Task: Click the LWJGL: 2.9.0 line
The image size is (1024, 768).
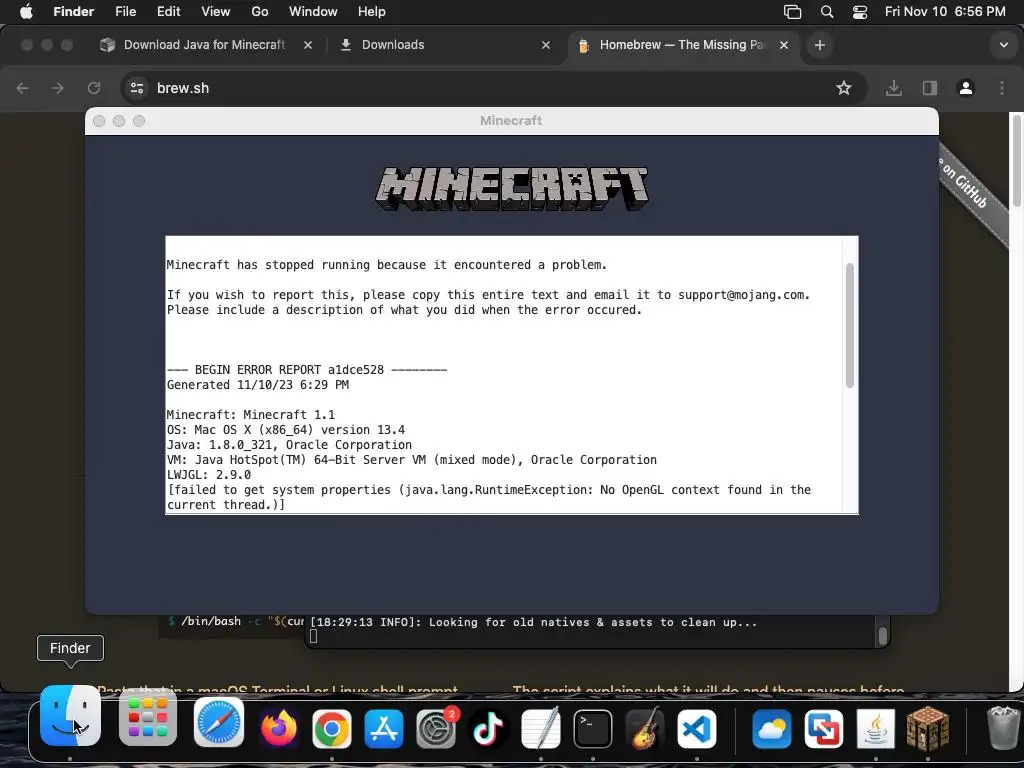Action: [x=209, y=475]
